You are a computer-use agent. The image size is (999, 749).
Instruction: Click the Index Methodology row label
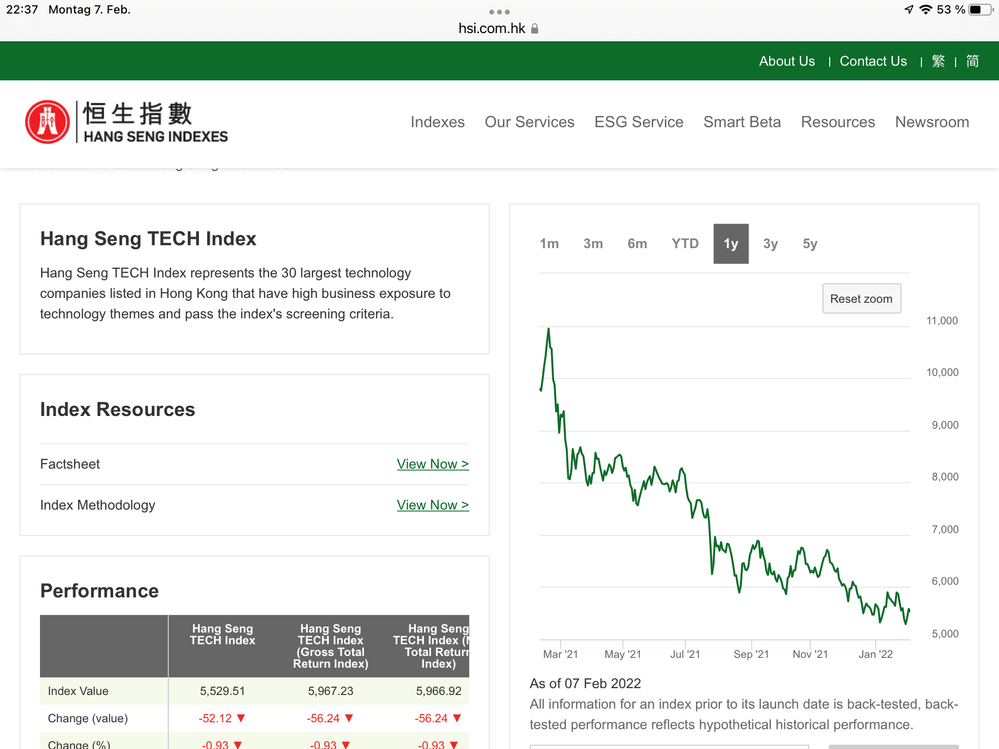(97, 505)
